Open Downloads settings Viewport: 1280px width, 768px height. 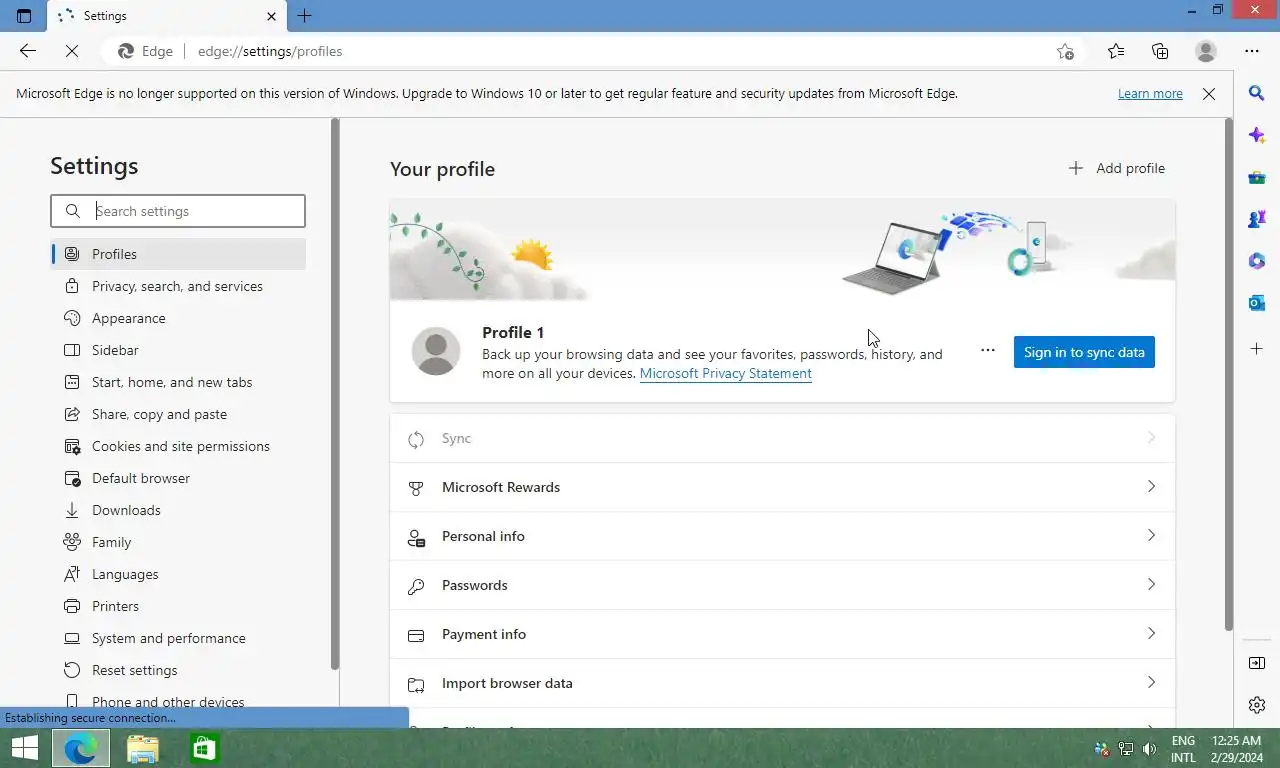(x=178, y=510)
